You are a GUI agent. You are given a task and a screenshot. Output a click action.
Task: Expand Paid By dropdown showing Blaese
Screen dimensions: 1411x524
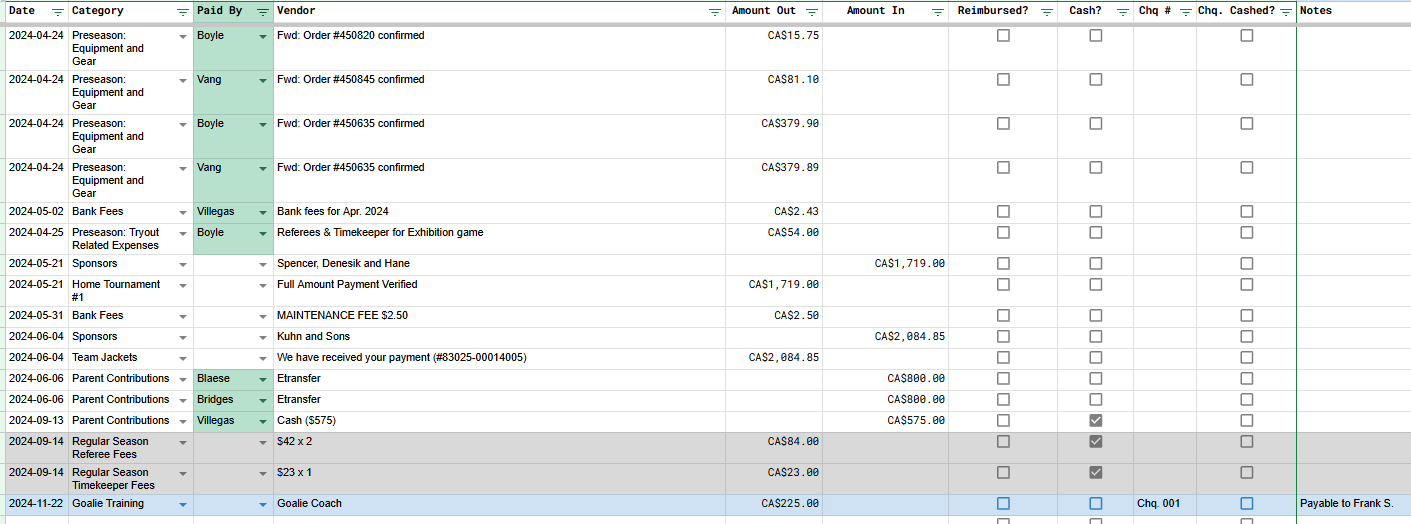click(x=262, y=379)
